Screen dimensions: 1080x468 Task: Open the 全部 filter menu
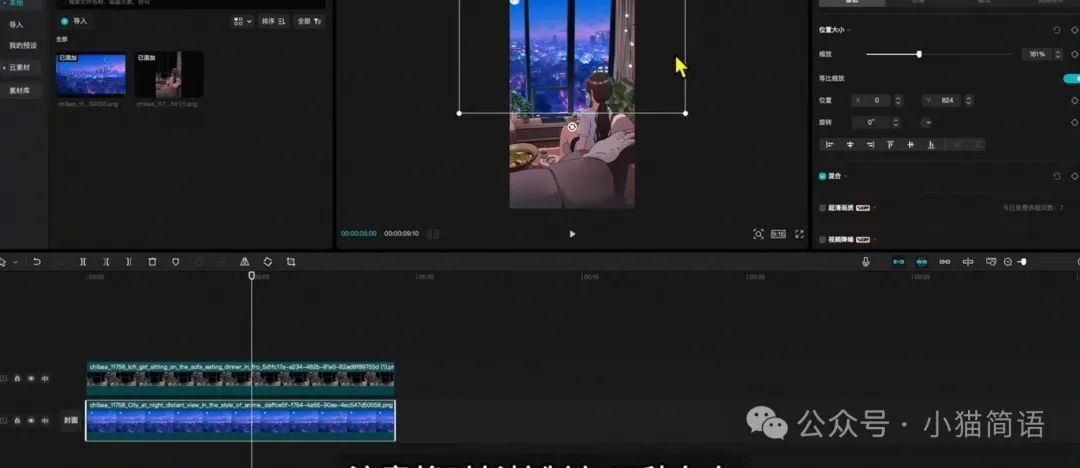[309, 21]
